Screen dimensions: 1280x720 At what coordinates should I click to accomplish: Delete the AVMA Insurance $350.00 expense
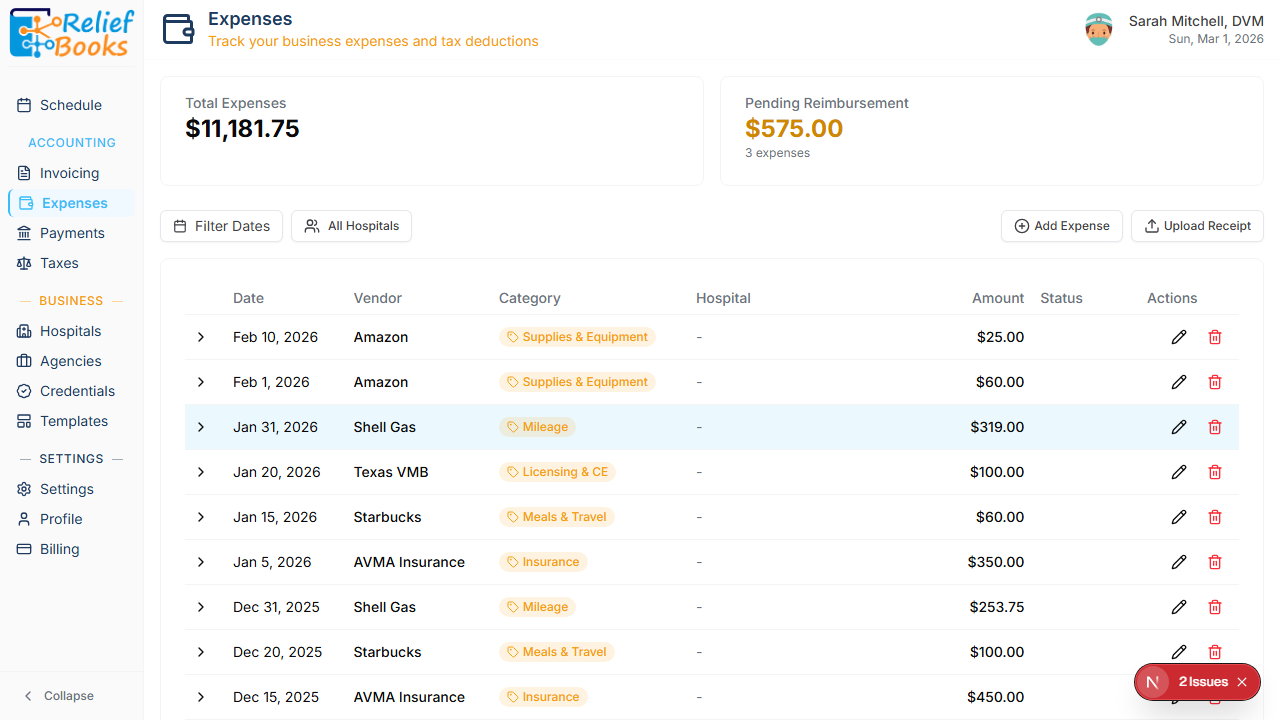coord(1215,562)
